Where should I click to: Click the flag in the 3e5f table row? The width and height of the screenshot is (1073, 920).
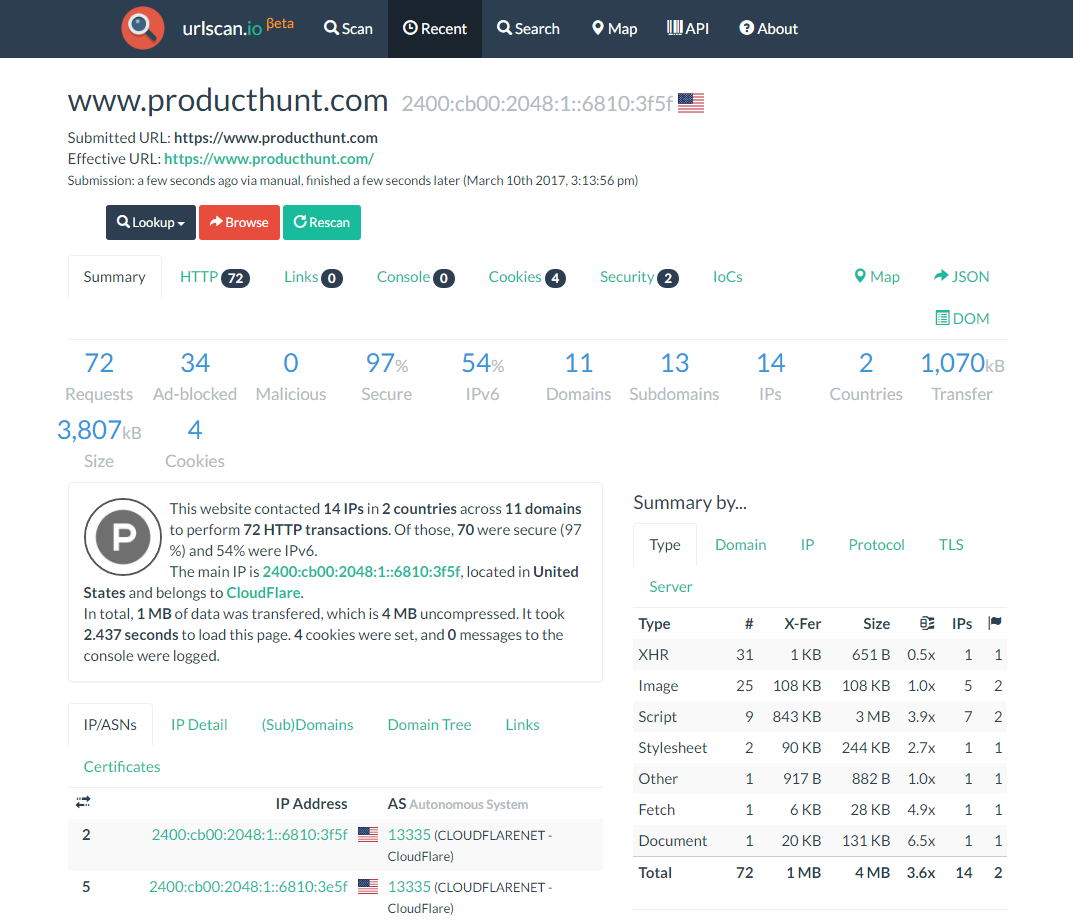coord(368,886)
